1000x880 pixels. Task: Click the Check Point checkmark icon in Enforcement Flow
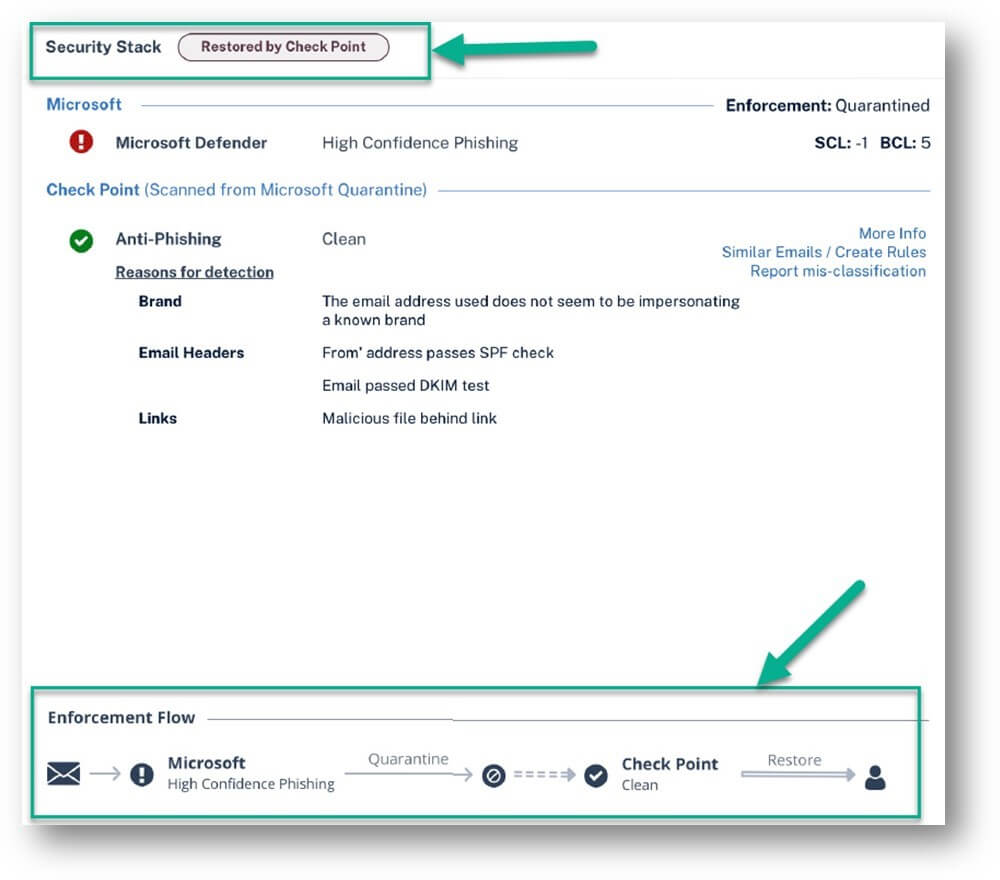[596, 775]
